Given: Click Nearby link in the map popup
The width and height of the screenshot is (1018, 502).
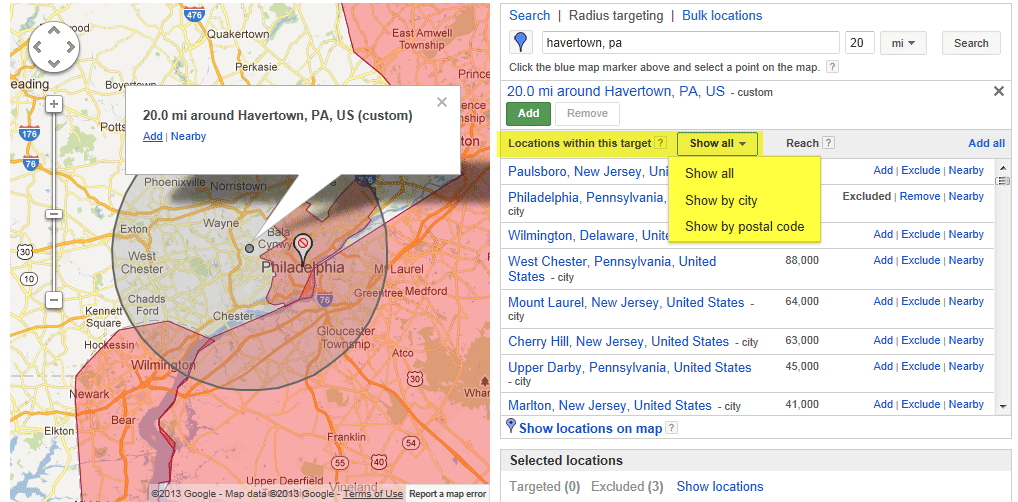Looking at the screenshot, I should click(188, 136).
